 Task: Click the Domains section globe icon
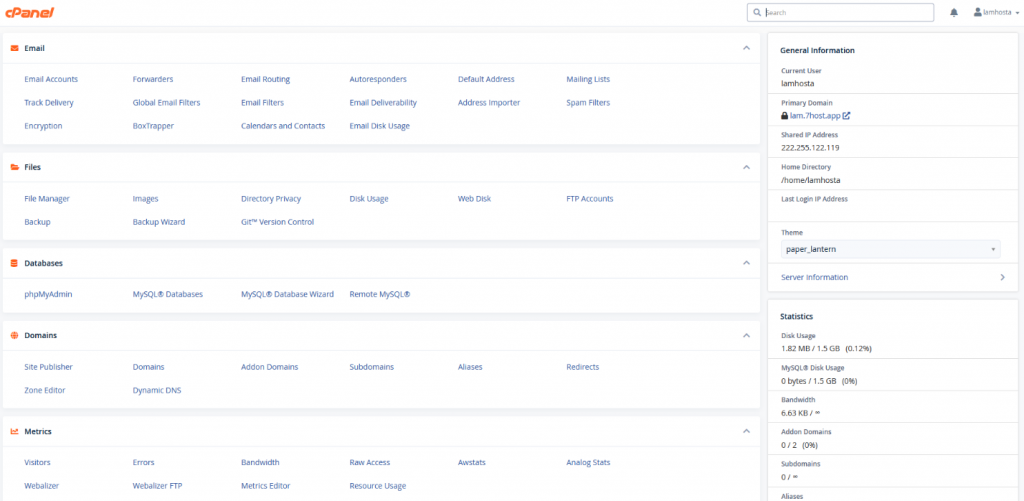pos(14,335)
